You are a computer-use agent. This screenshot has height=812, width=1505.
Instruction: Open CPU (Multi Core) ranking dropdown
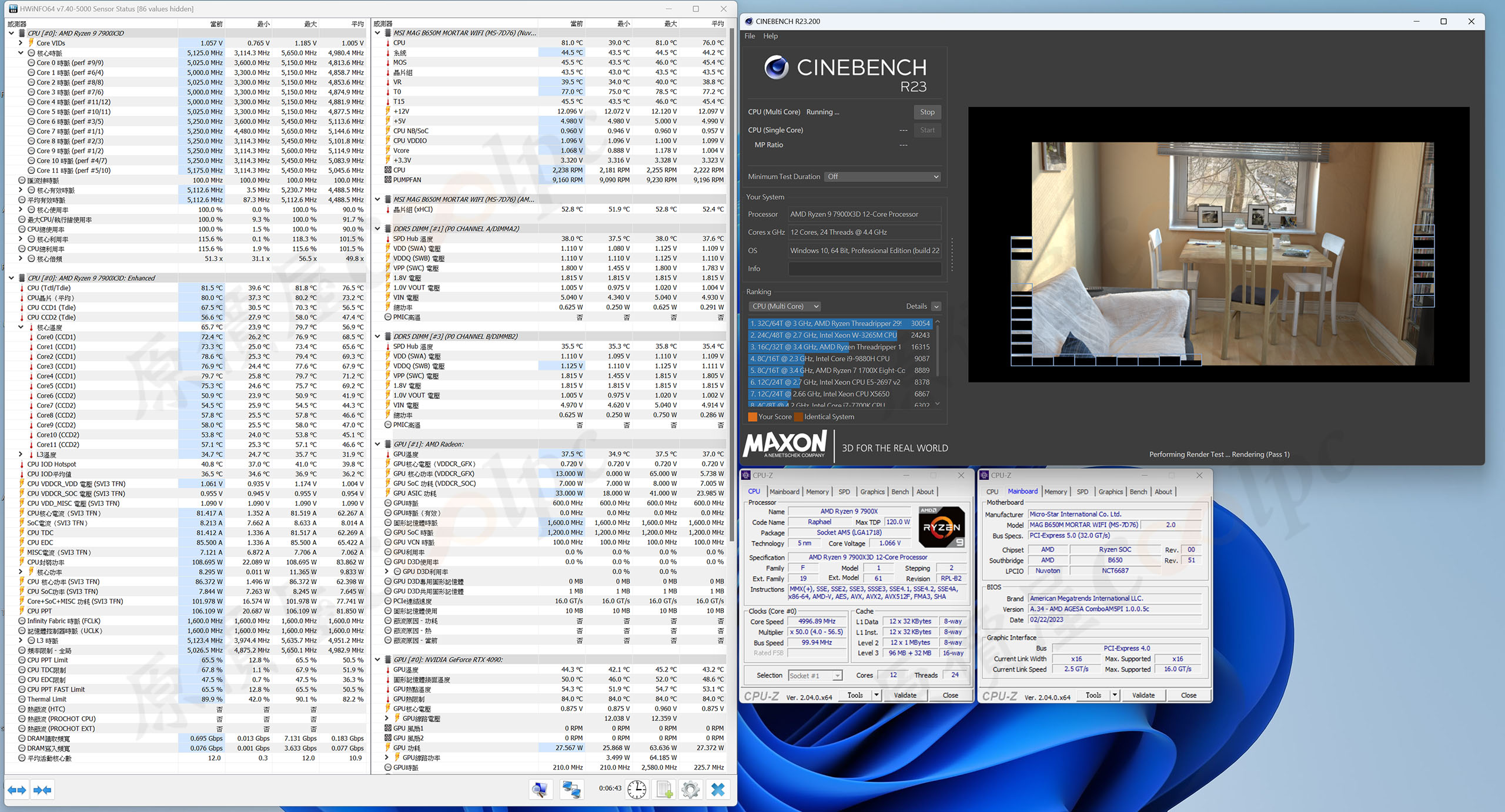click(x=784, y=306)
